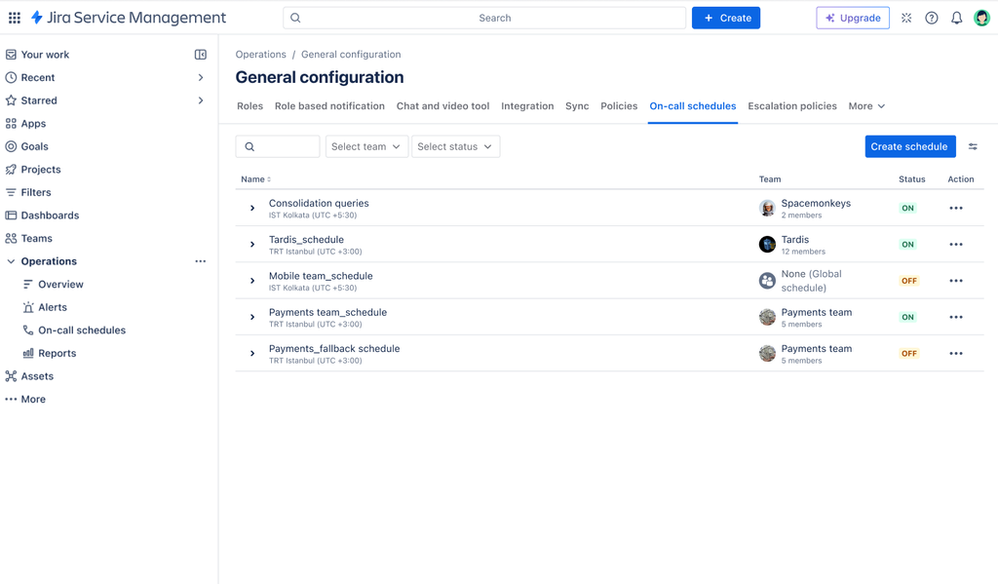Screen dimensions: 998x584
Task: Switch to Role based notification tab
Action: pos(330,106)
